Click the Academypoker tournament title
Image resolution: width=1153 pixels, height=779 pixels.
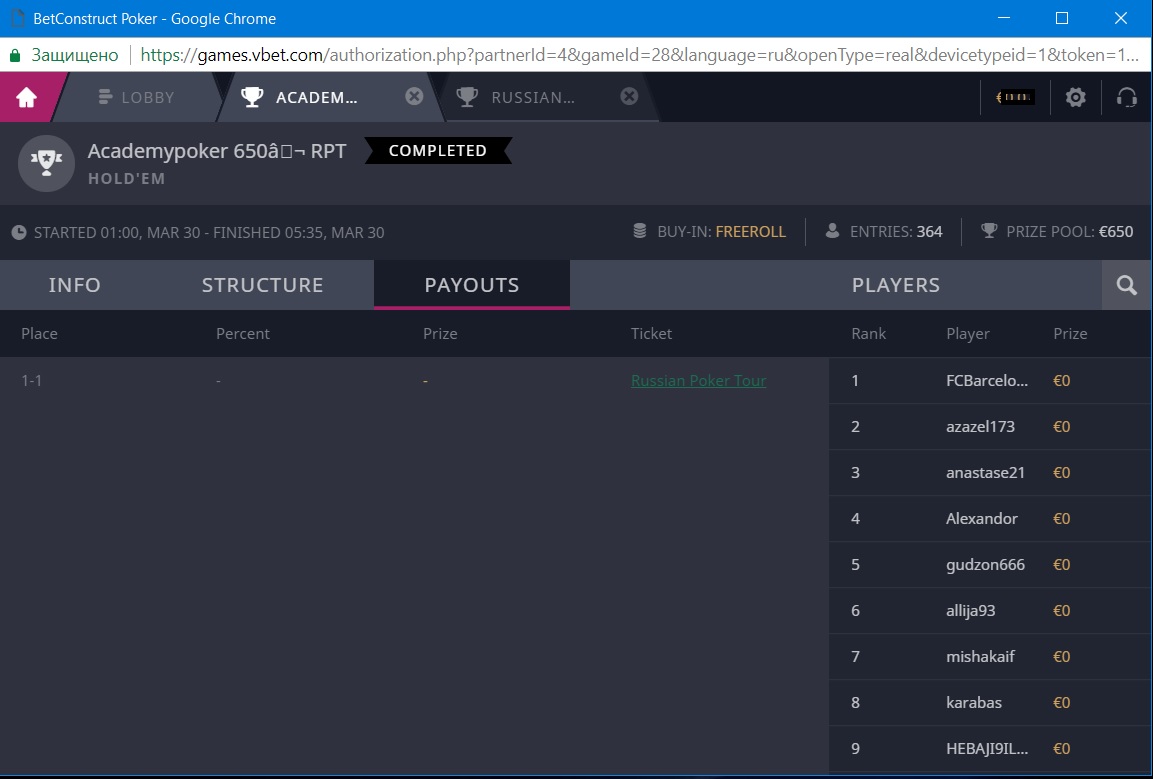click(217, 151)
